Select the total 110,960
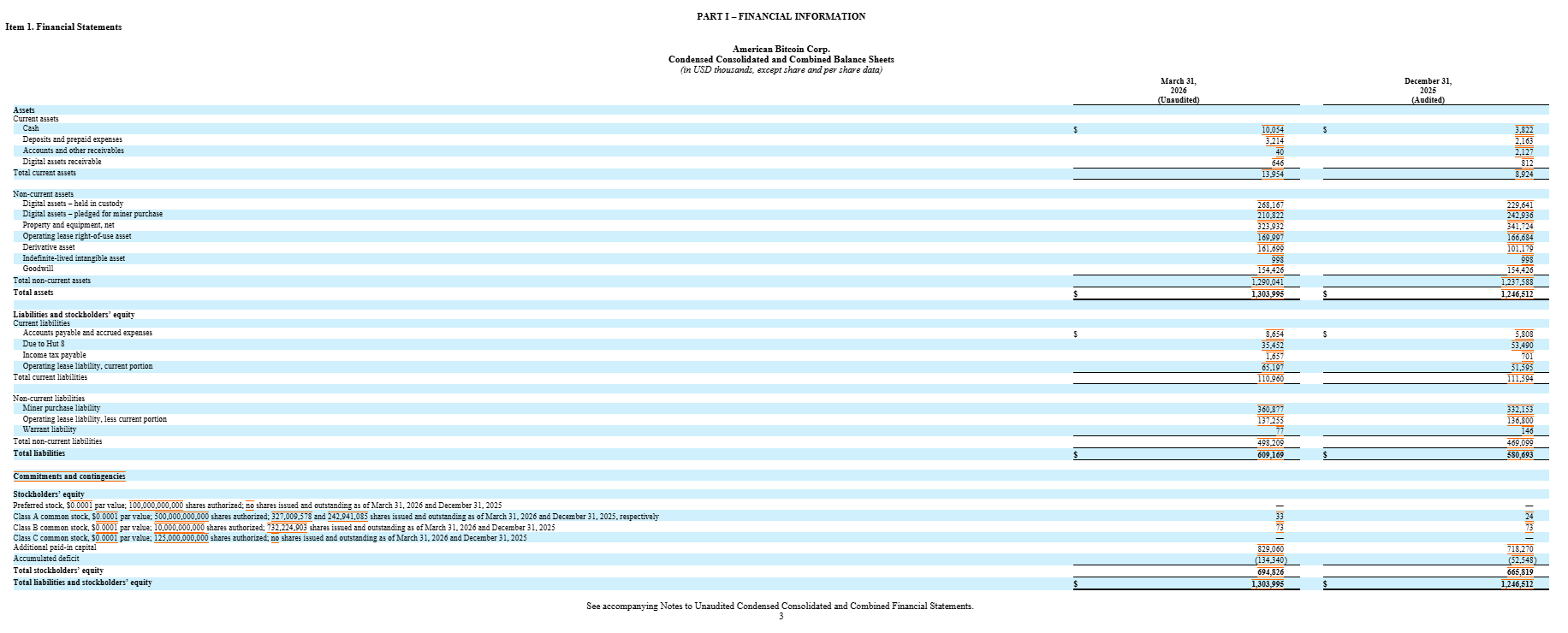1568x633 pixels. coord(1270,378)
